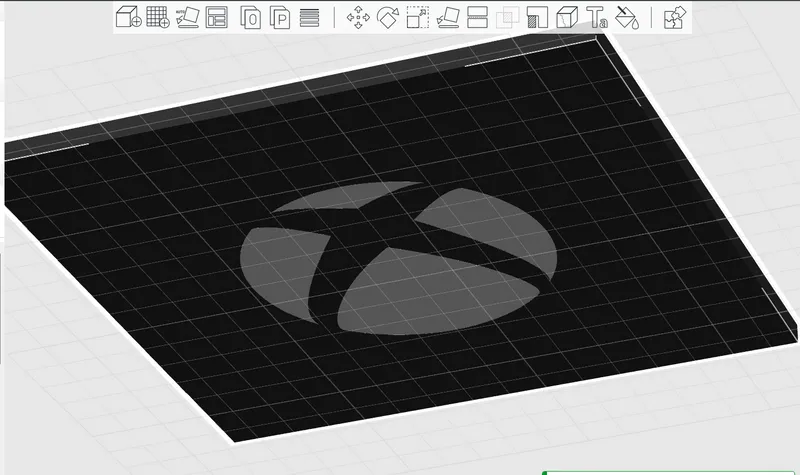Activate the Cut tool
Viewport: 800px width, 475px height.
478,17
